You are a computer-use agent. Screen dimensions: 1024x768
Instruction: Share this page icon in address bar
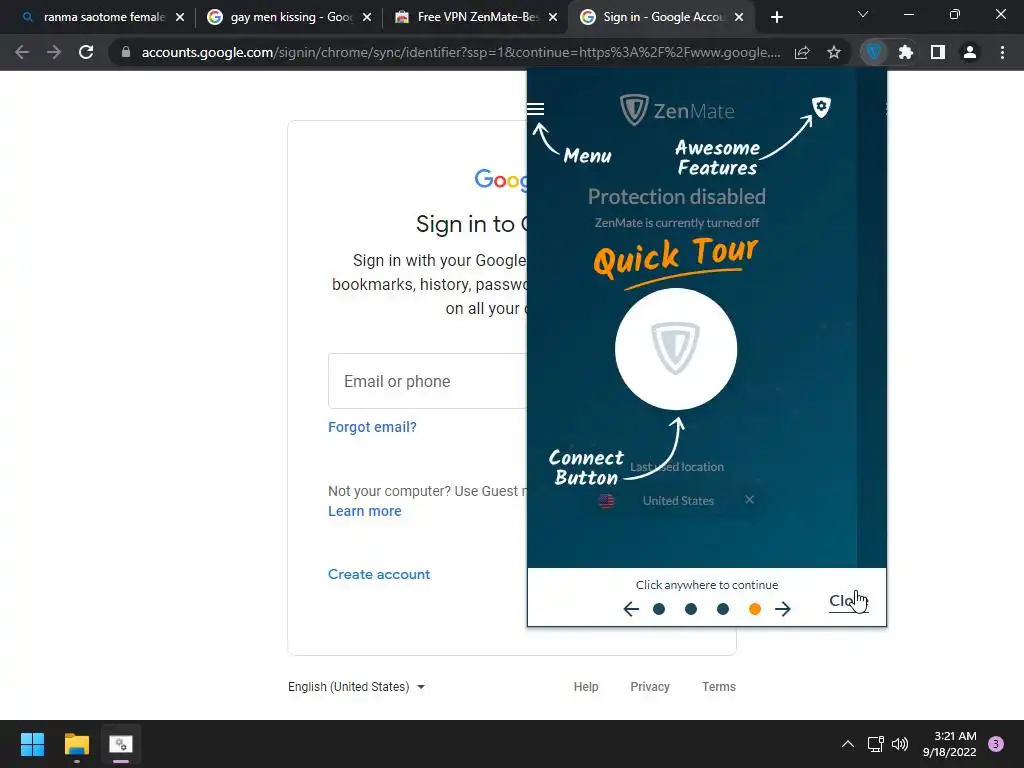tap(802, 52)
